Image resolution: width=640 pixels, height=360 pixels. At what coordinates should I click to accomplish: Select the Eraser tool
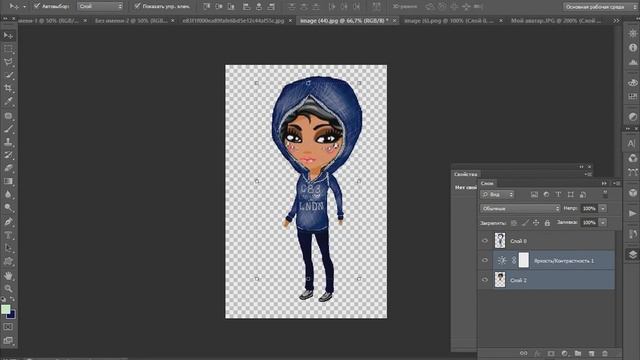[x=8, y=168]
